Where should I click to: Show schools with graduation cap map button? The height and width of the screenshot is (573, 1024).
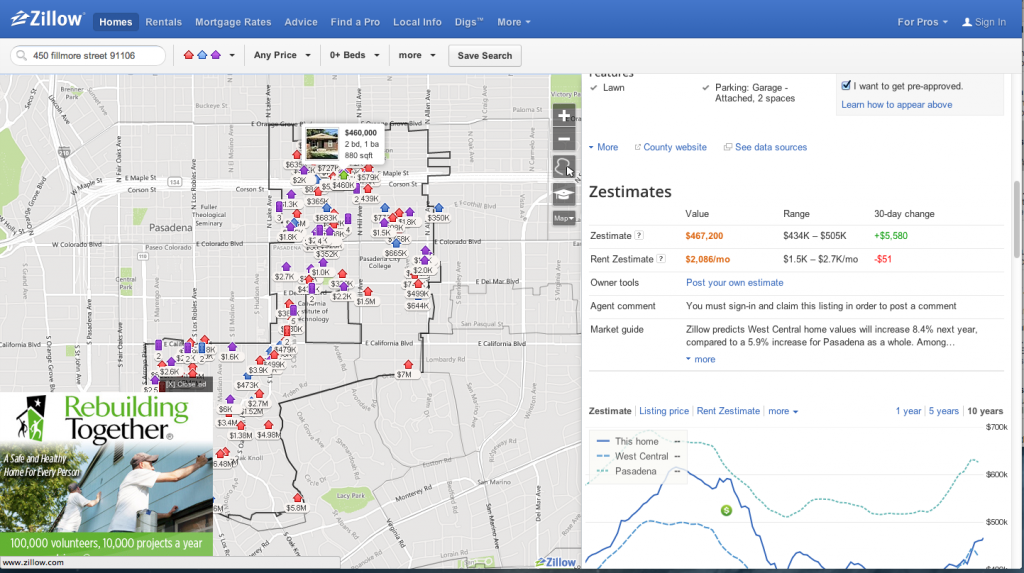[x=564, y=194]
